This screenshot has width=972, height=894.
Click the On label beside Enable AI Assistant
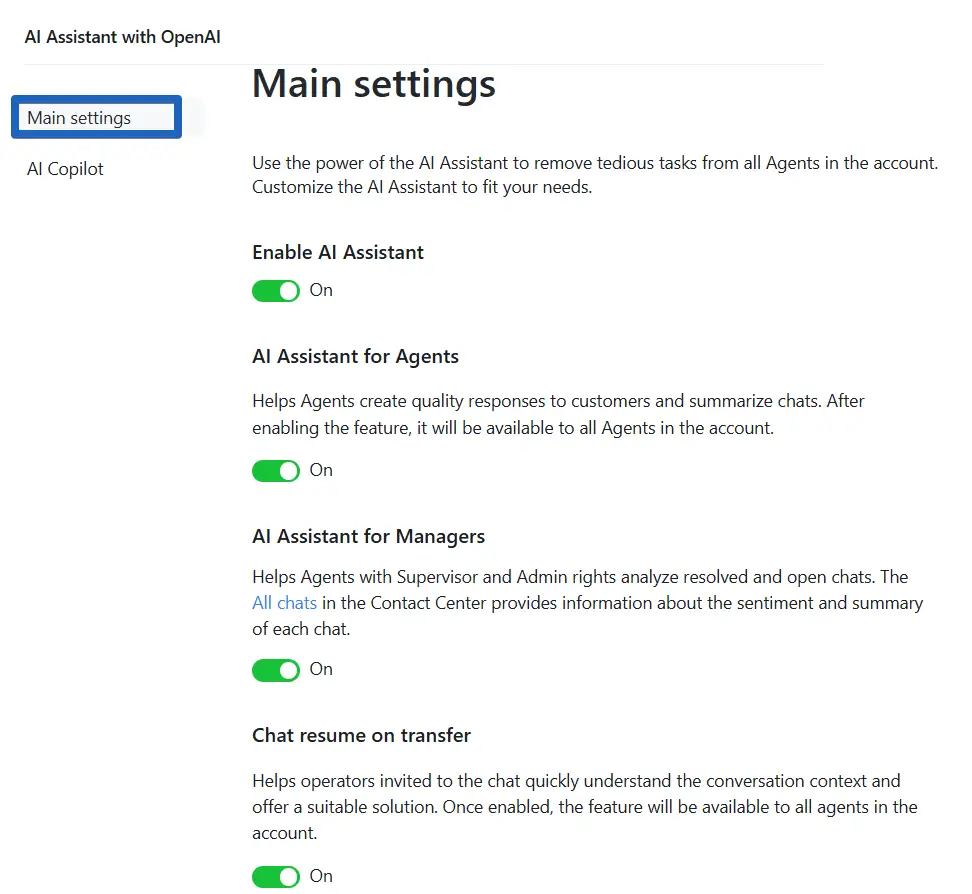point(321,290)
